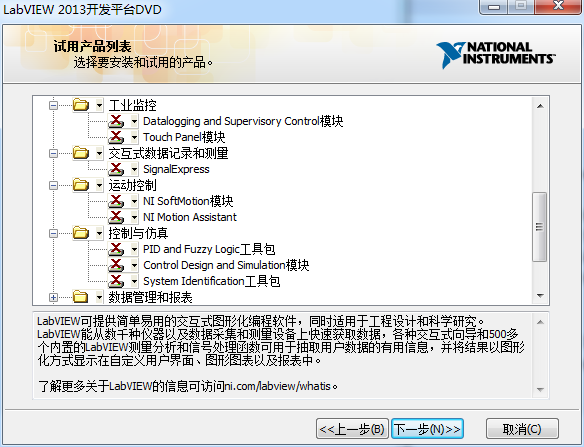The image size is (584, 447).
Task: Click the red X icon beside Touch Panel模块
Action: [116, 137]
